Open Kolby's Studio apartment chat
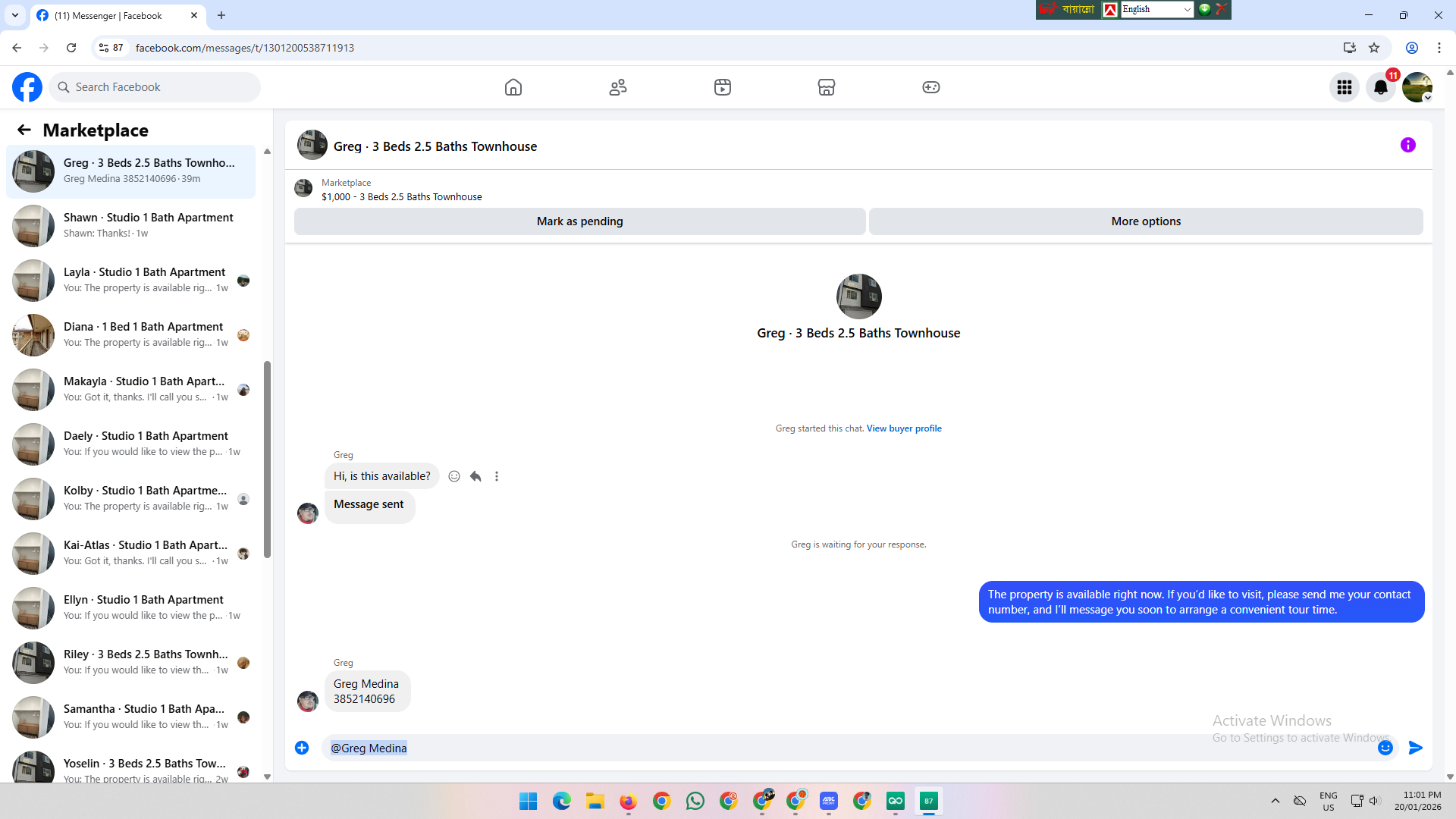This screenshot has width=1456, height=819. tap(130, 499)
